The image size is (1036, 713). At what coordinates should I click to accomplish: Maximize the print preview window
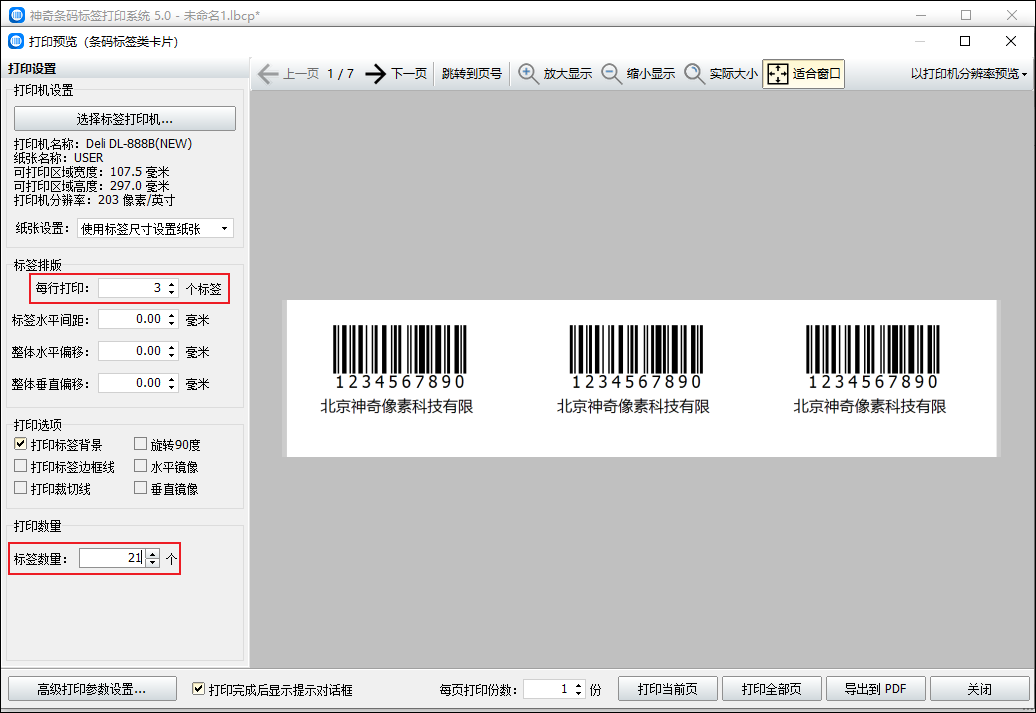[x=965, y=41]
